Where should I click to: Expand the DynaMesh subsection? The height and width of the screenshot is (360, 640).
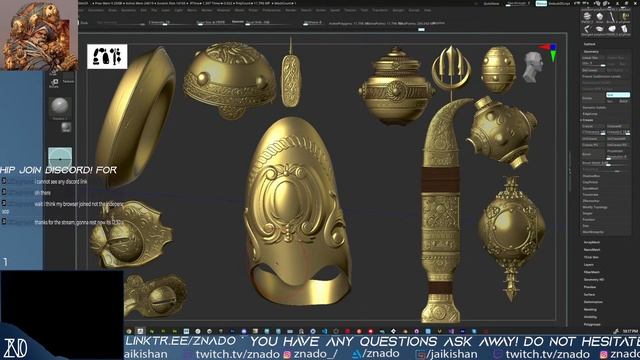tap(590, 189)
